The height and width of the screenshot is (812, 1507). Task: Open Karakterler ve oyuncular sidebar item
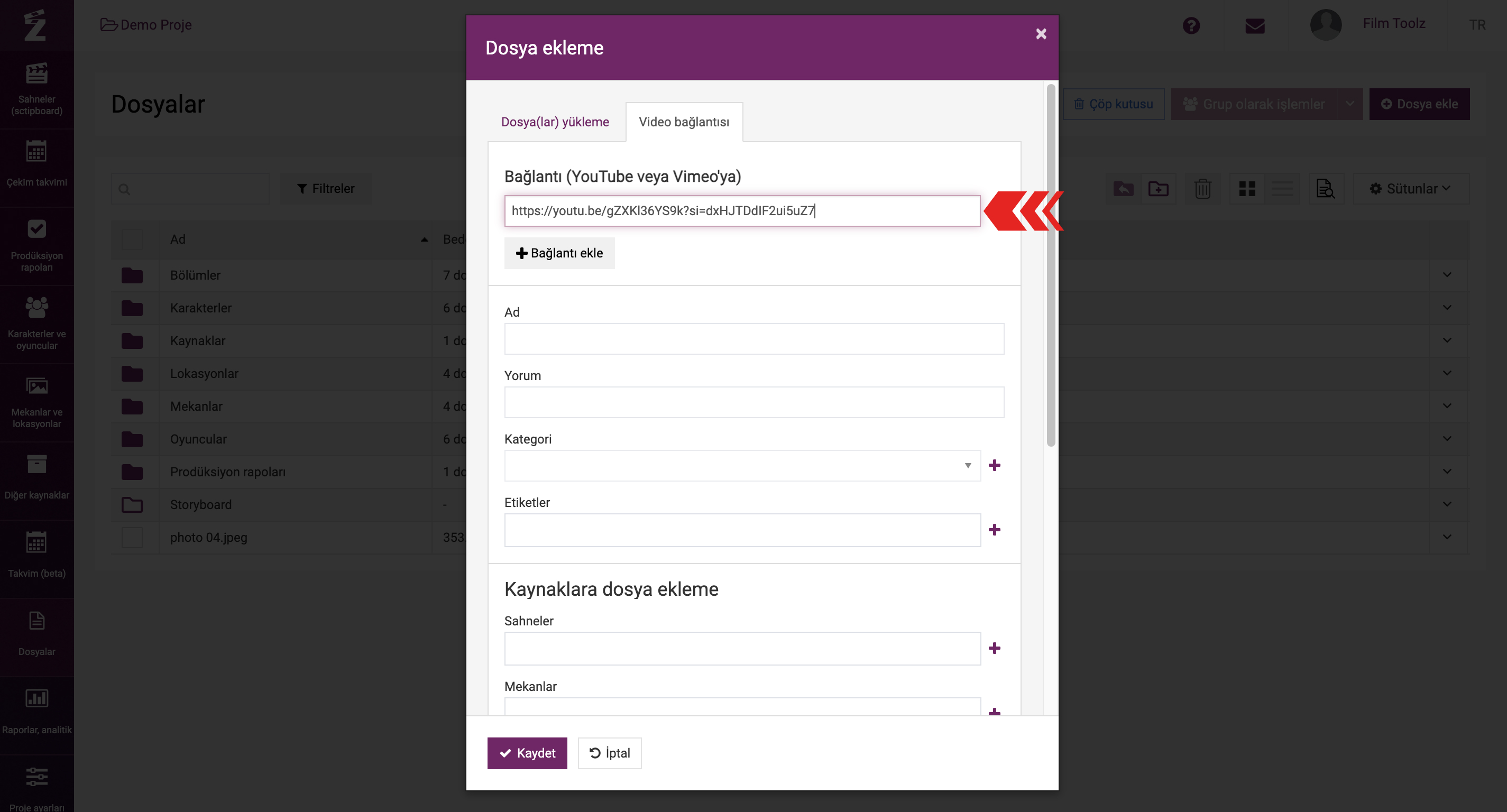tap(37, 325)
